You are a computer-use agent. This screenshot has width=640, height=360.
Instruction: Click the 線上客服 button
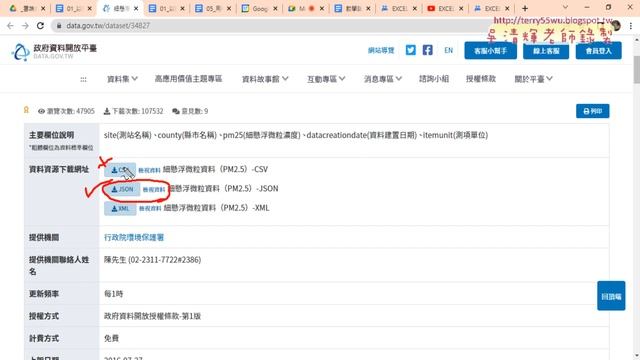point(546,51)
